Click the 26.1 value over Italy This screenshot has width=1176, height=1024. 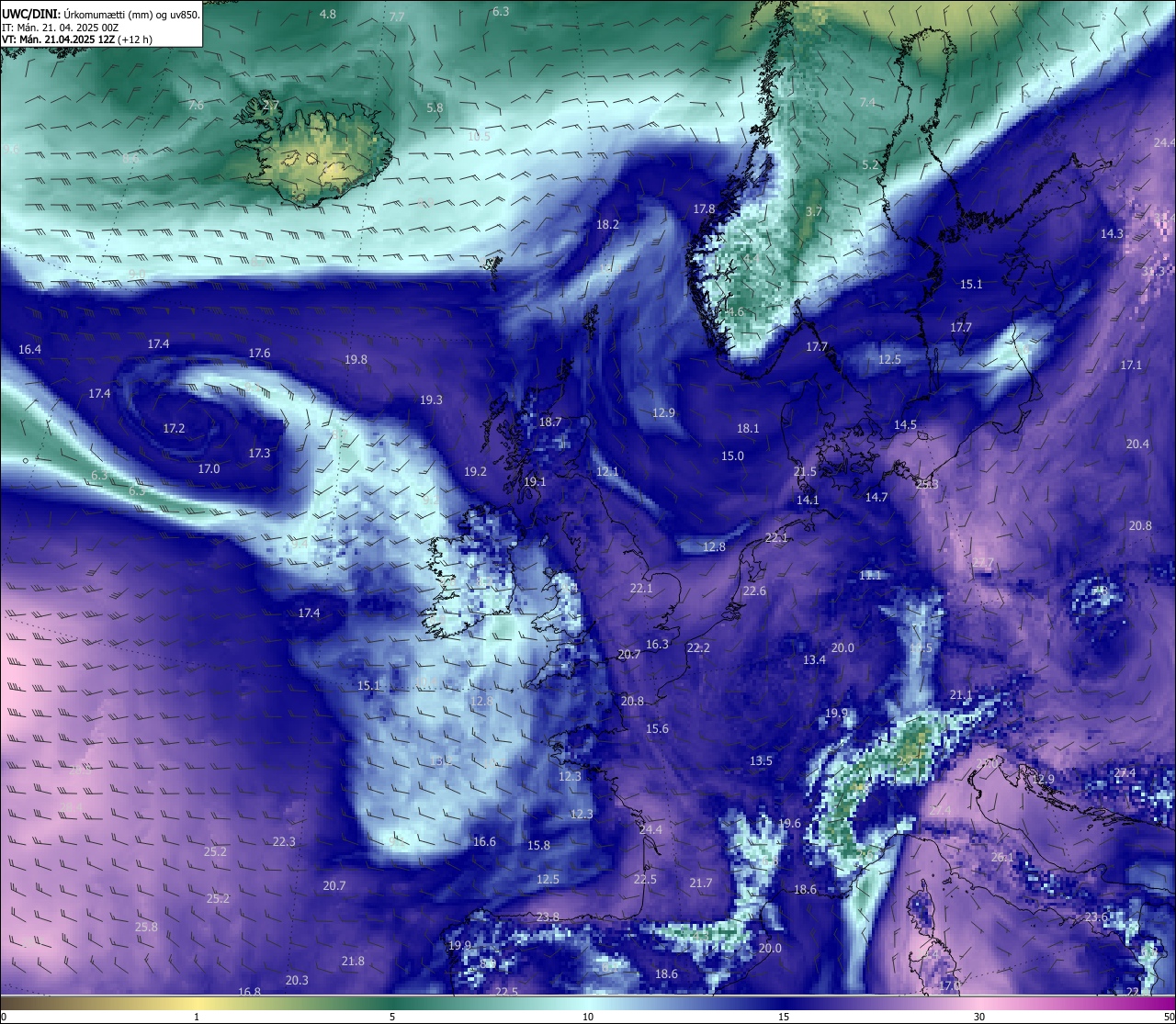[x=1002, y=857]
